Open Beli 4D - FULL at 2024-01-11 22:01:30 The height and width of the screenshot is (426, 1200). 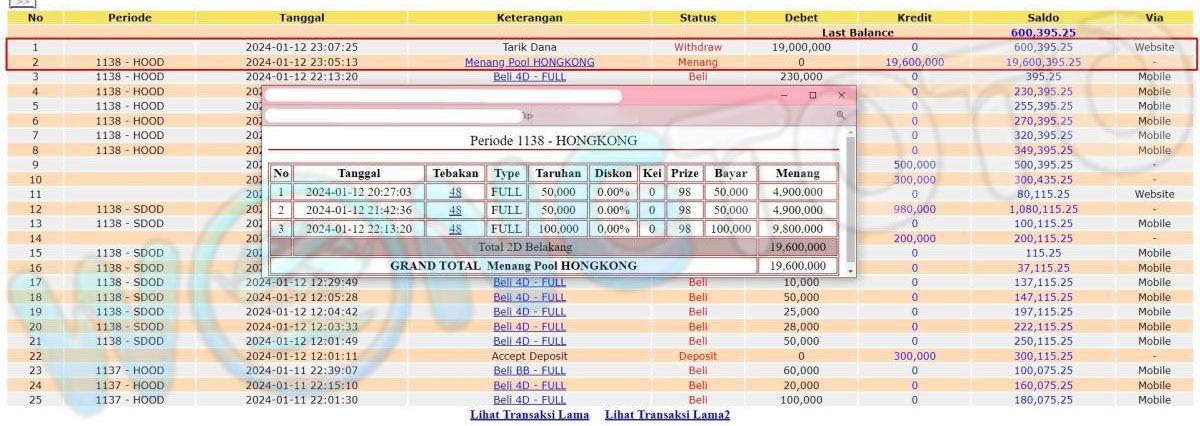529,400
